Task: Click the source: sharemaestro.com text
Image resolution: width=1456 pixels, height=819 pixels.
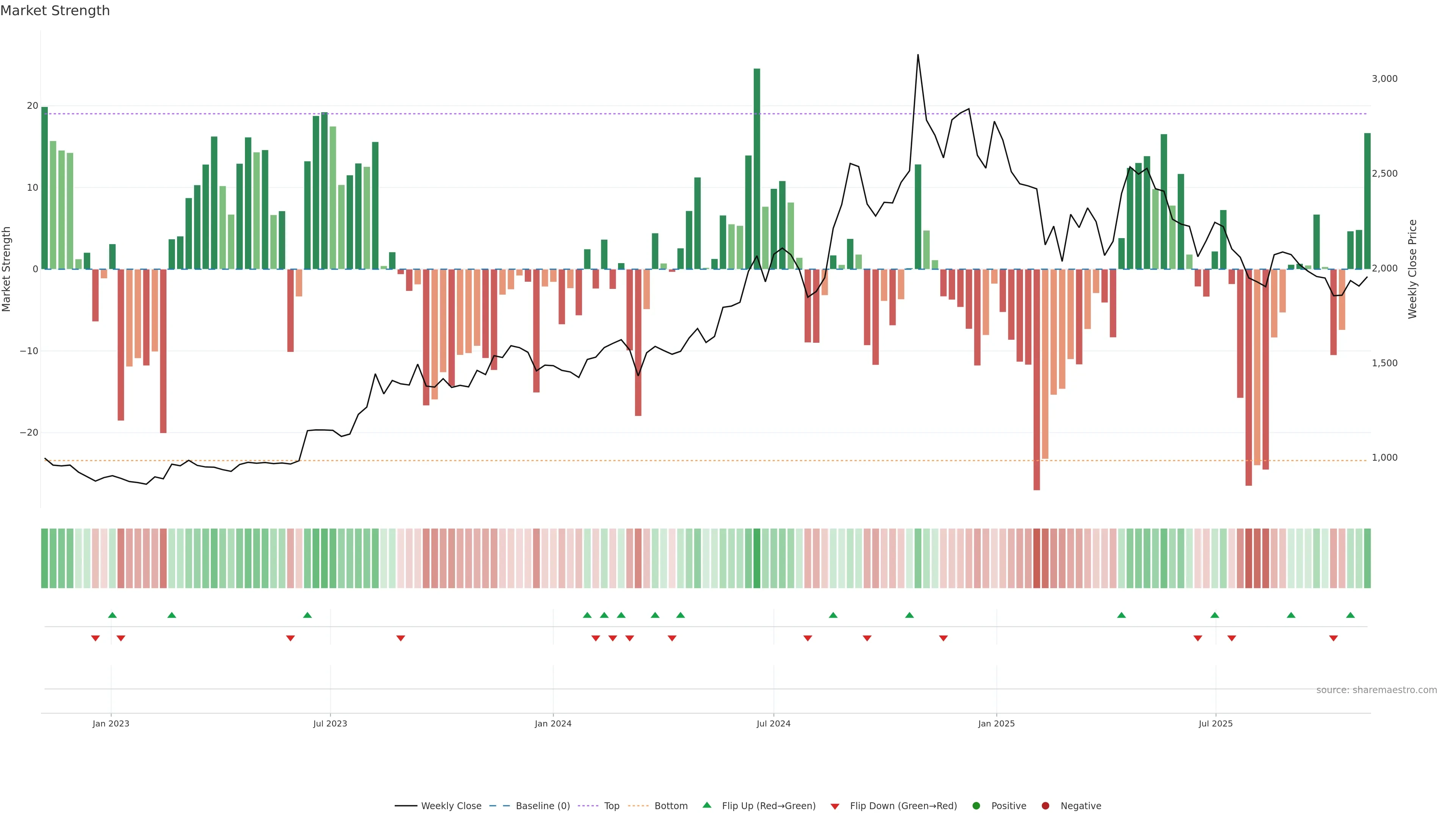Action: 1376,690
